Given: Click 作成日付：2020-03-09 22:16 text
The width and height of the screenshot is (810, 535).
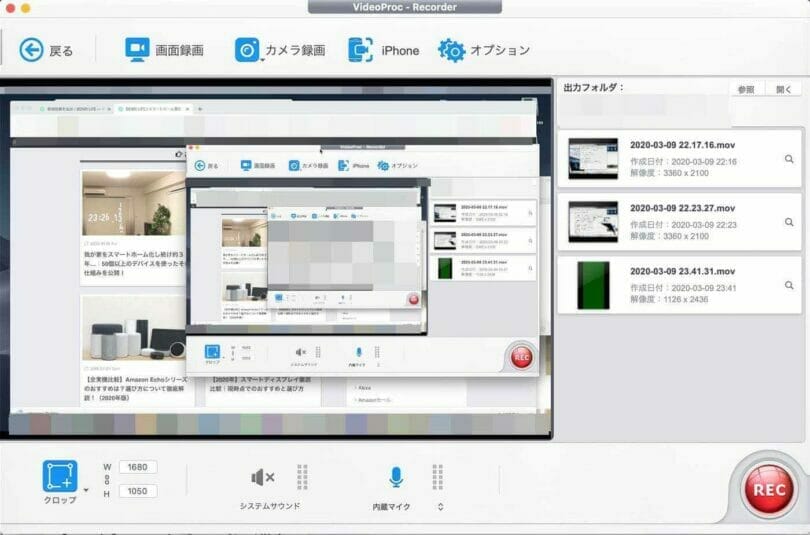Looking at the screenshot, I should 683,162.
